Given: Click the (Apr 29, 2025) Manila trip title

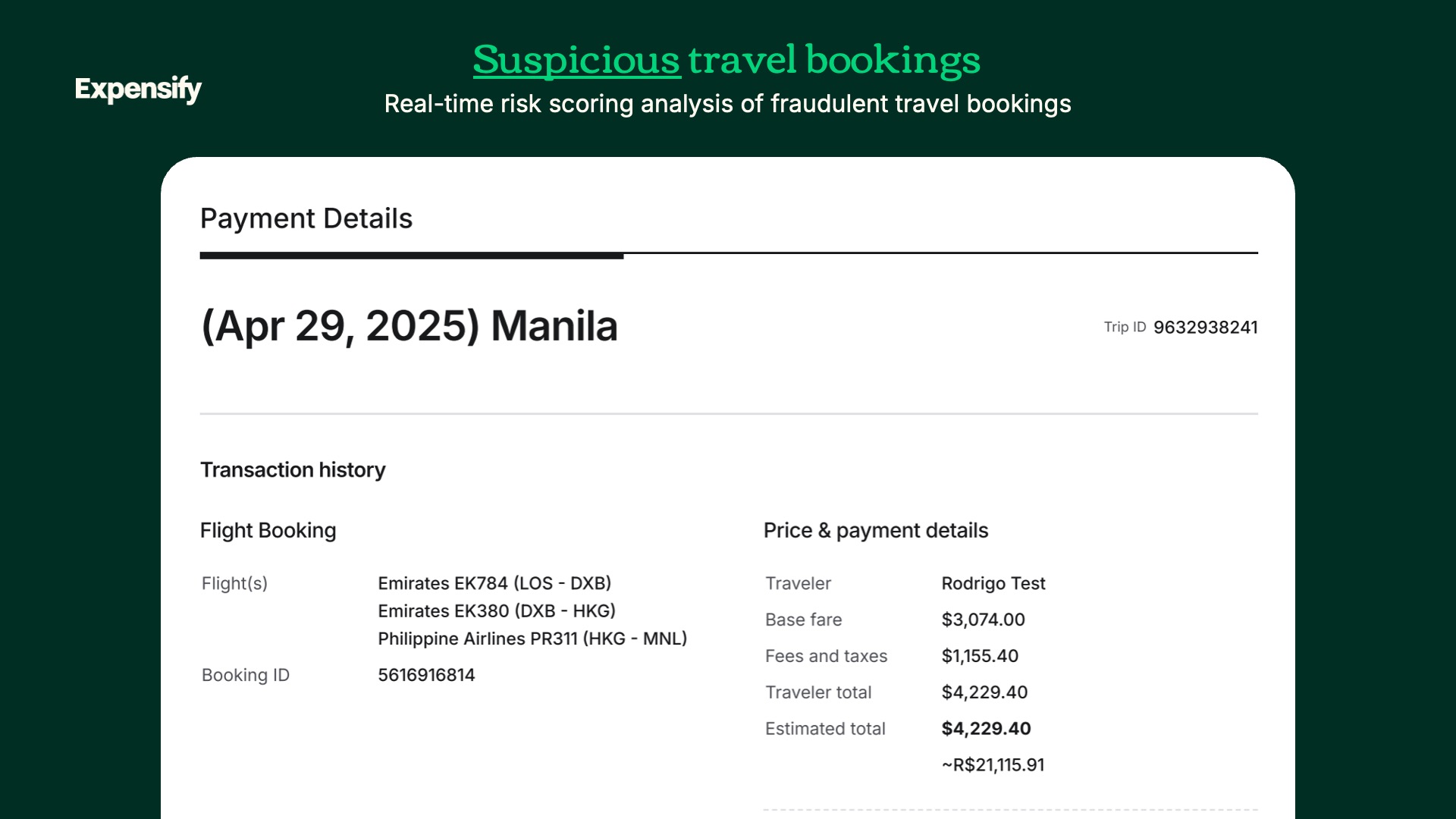Looking at the screenshot, I should coord(409,326).
